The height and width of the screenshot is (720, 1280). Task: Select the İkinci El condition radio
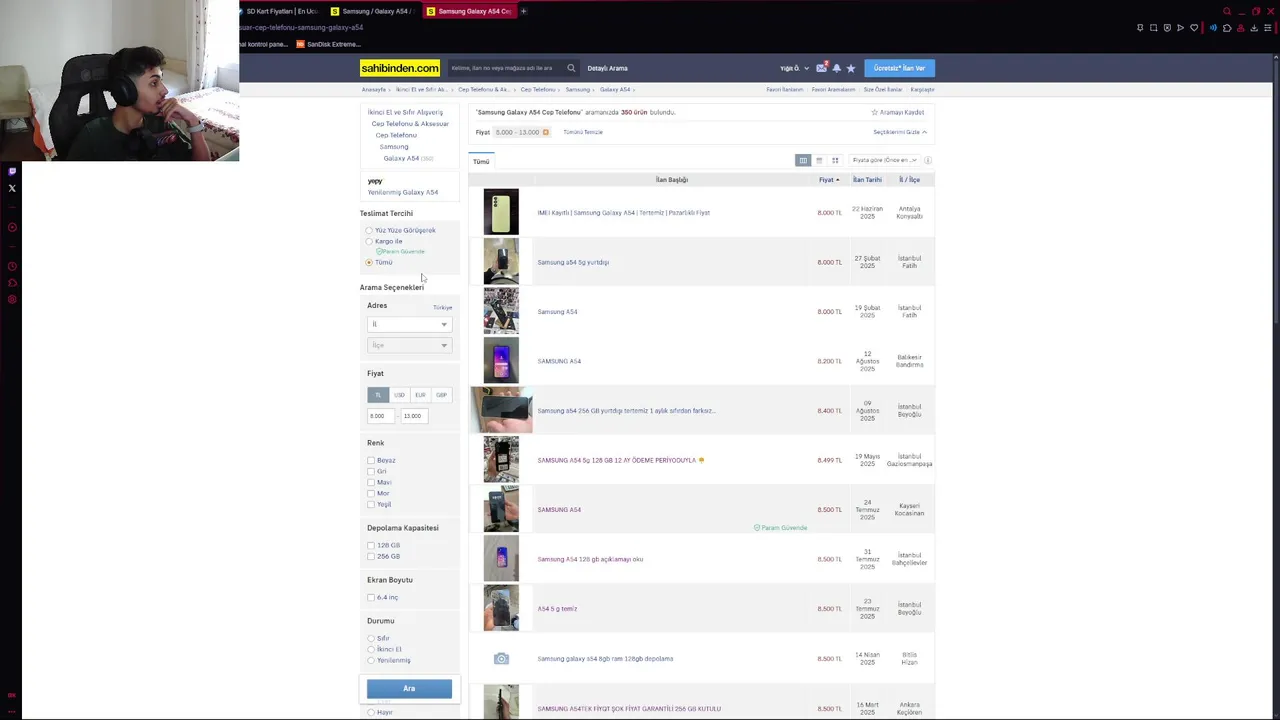371,649
